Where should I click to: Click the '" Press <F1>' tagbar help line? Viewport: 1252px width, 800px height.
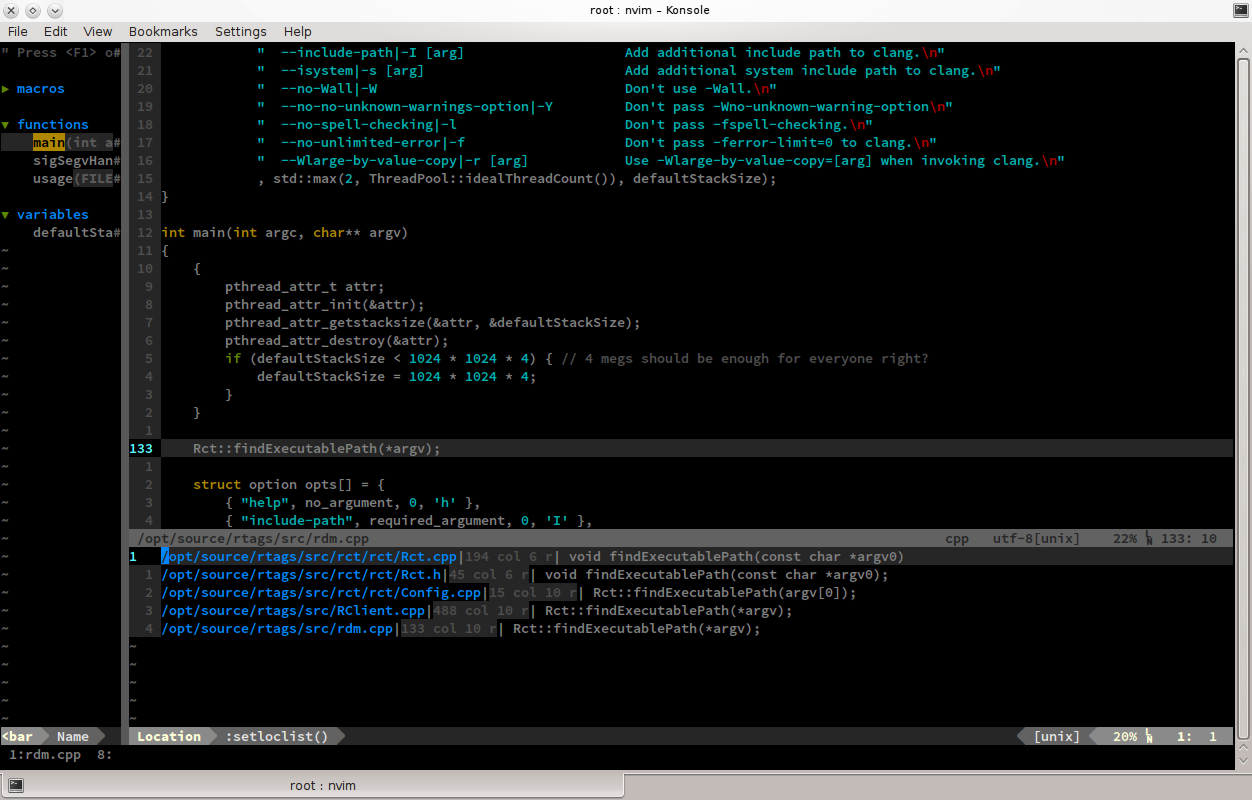(x=61, y=53)
